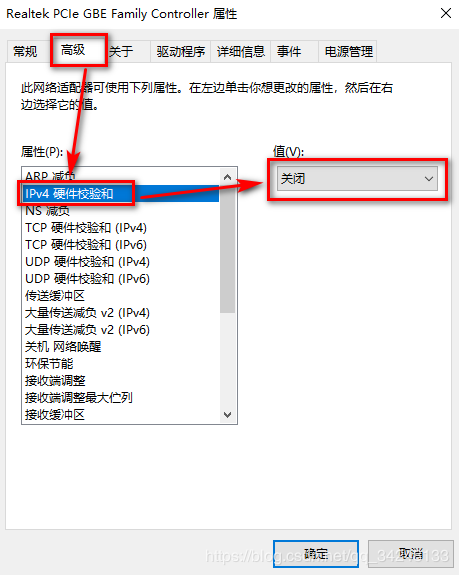Open the 详细信息 tab
459x575 pixels.
tap(240, 51)
